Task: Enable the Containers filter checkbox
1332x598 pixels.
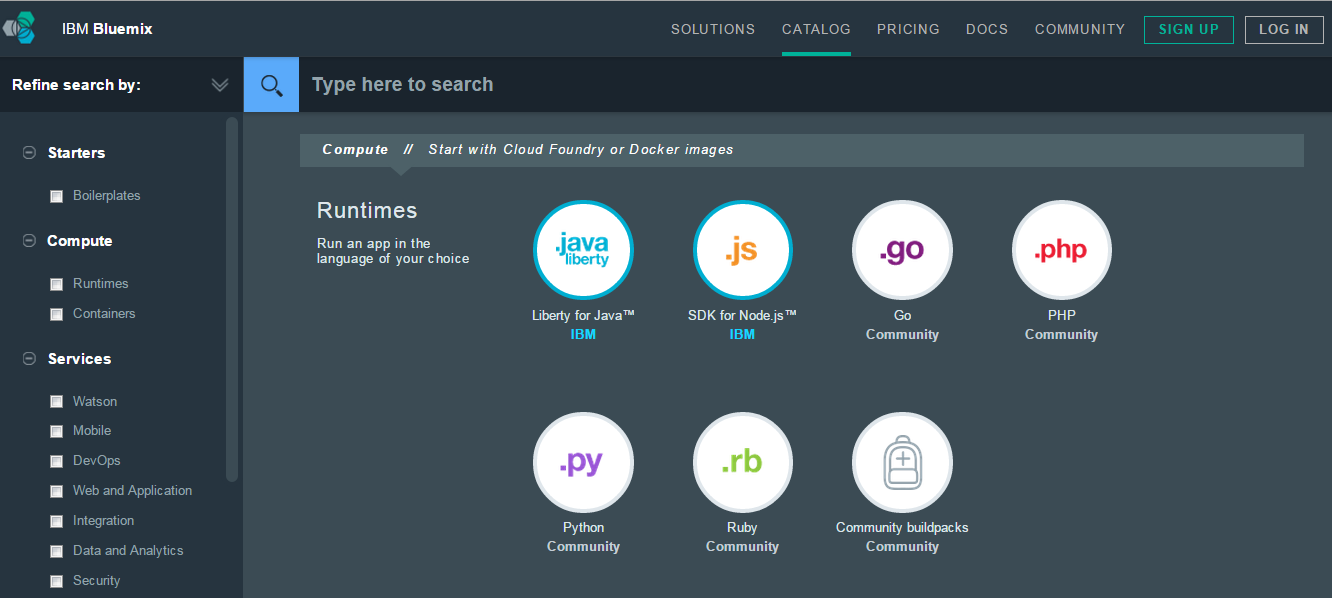Action: (56, 313)
